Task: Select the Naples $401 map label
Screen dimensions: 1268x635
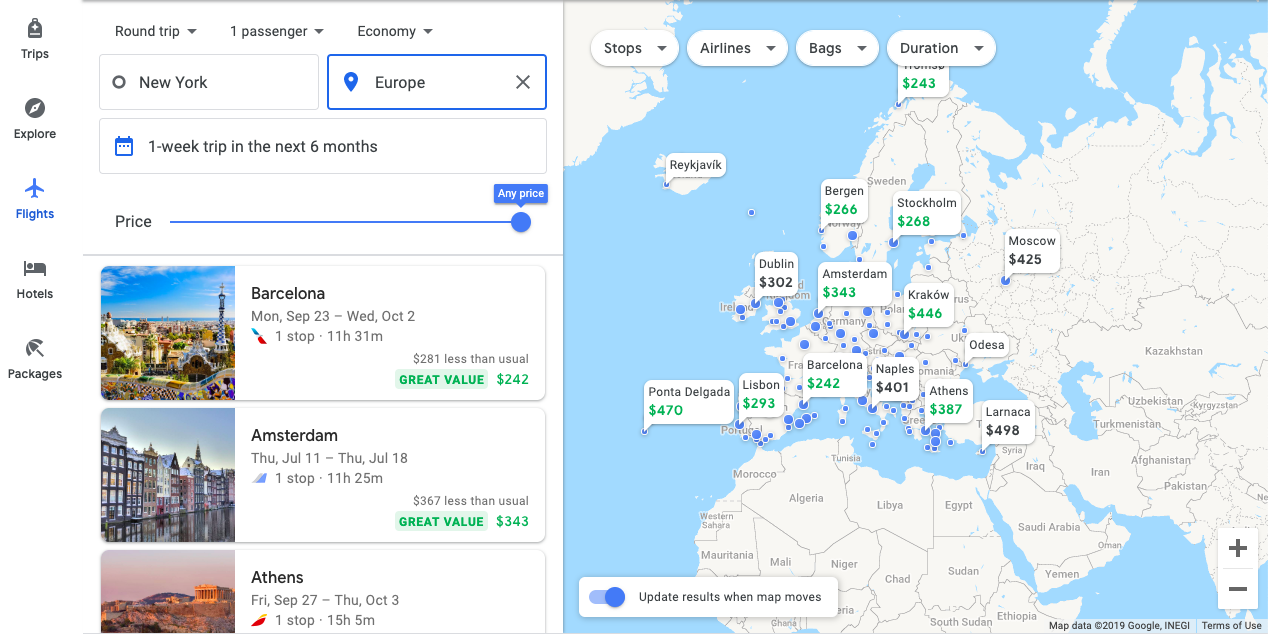Action: (895, 378)
